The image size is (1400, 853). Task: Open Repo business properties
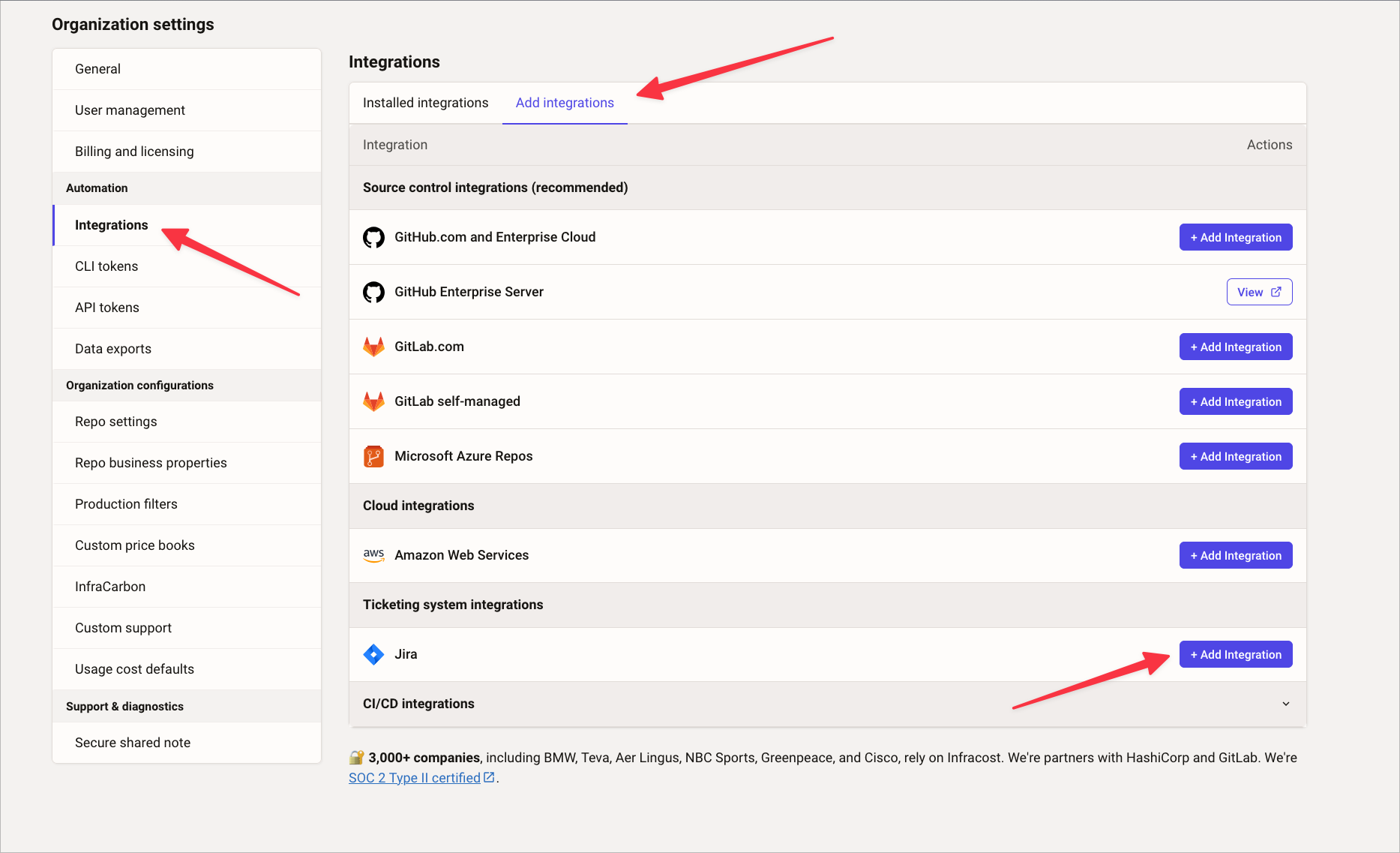coord(187,463)
